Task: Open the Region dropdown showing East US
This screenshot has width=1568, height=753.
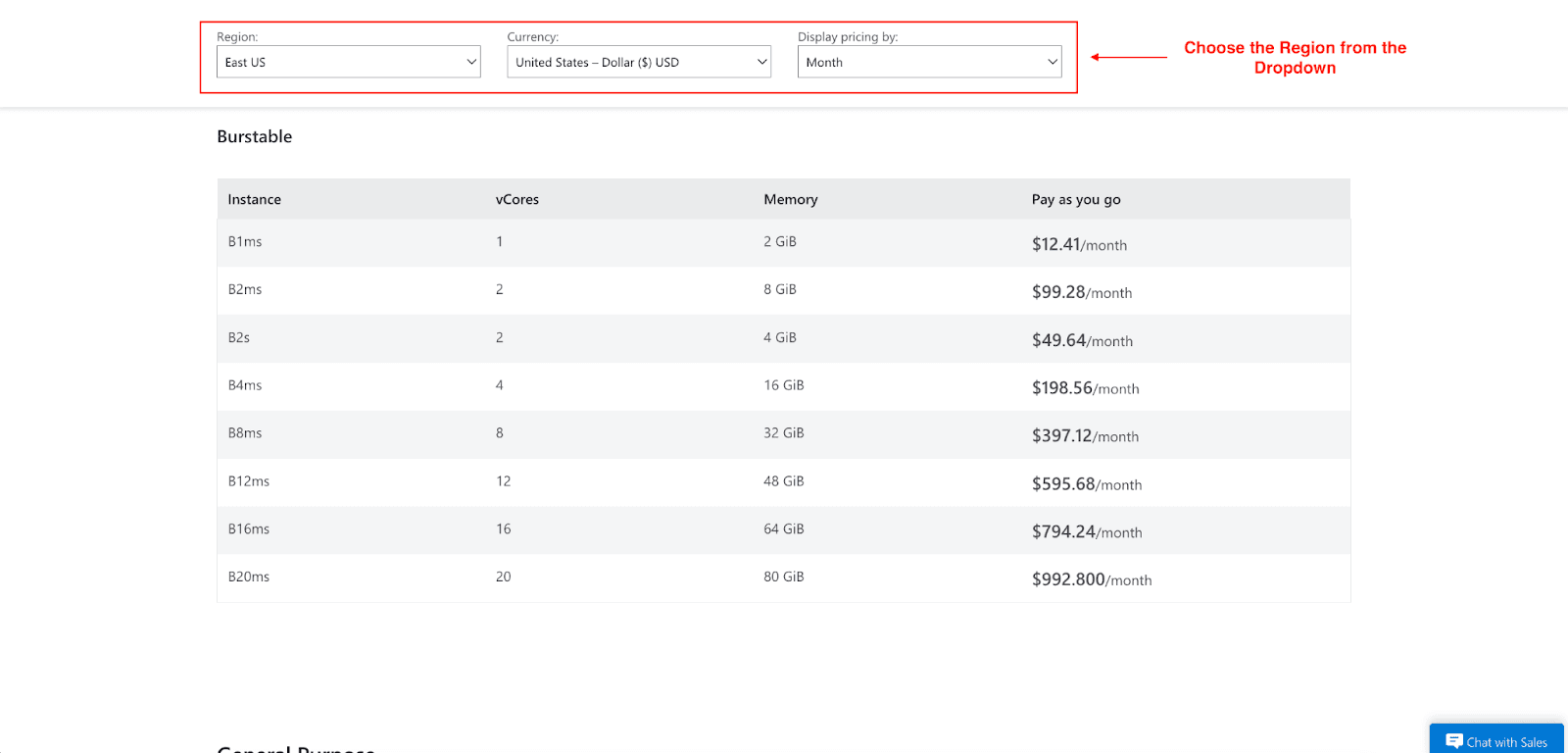Action: coord(348,62)
